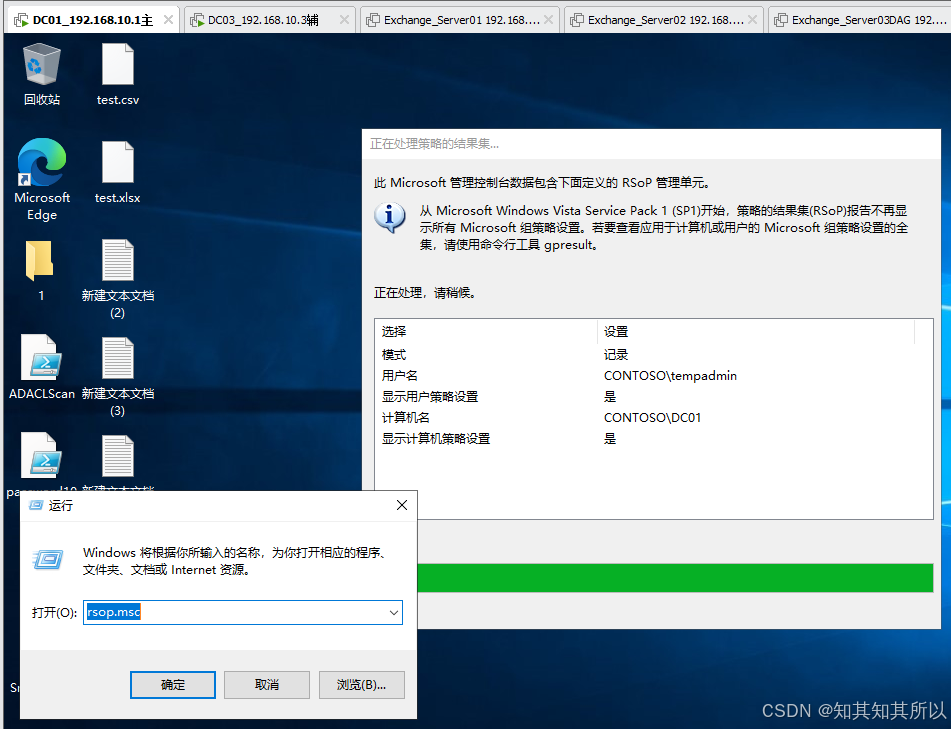
Task: Click CONTOSO\DC01 value
Action: tap(653, 417)
